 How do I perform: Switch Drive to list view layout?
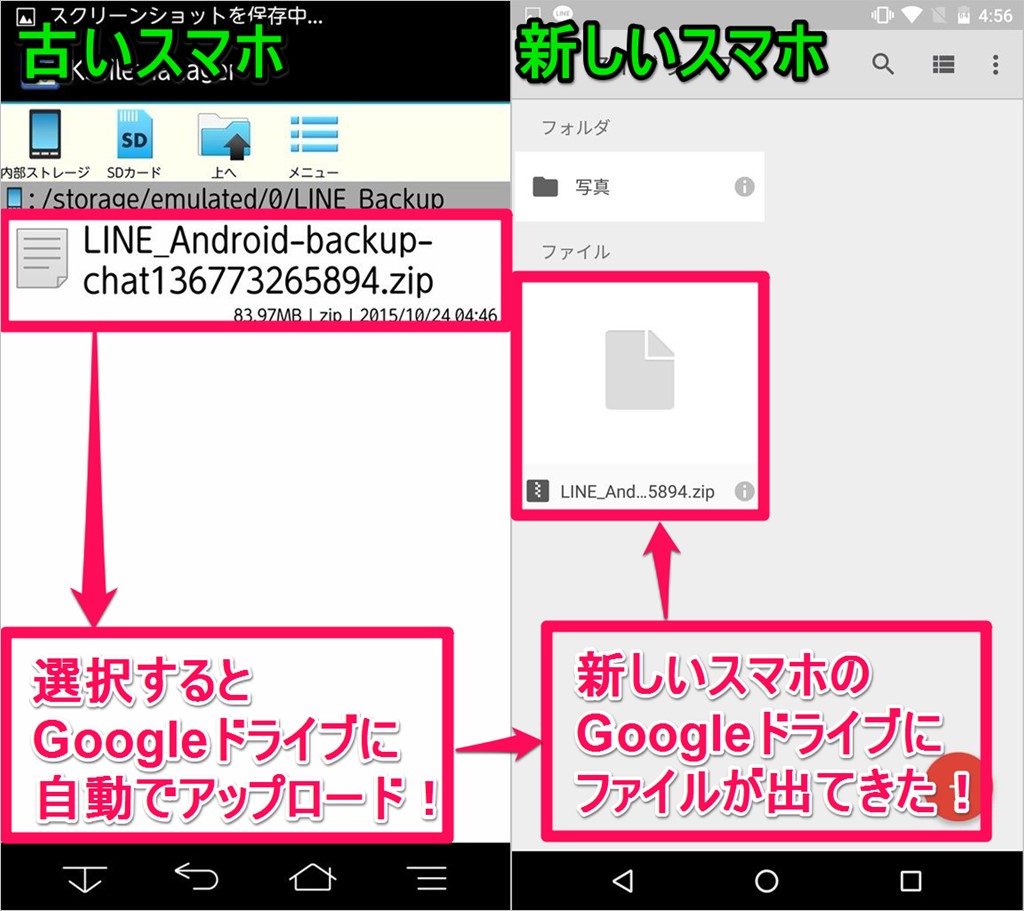click(943, 65)
